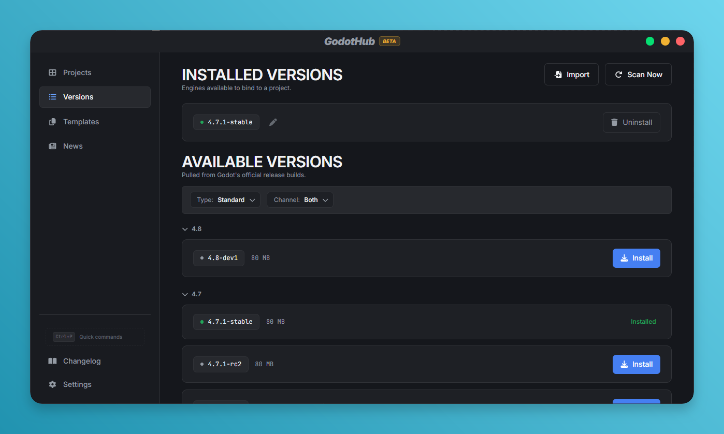The image size is (724, 434).
Task: Select the Versions list icon
Action: click(x=53, y=97)
